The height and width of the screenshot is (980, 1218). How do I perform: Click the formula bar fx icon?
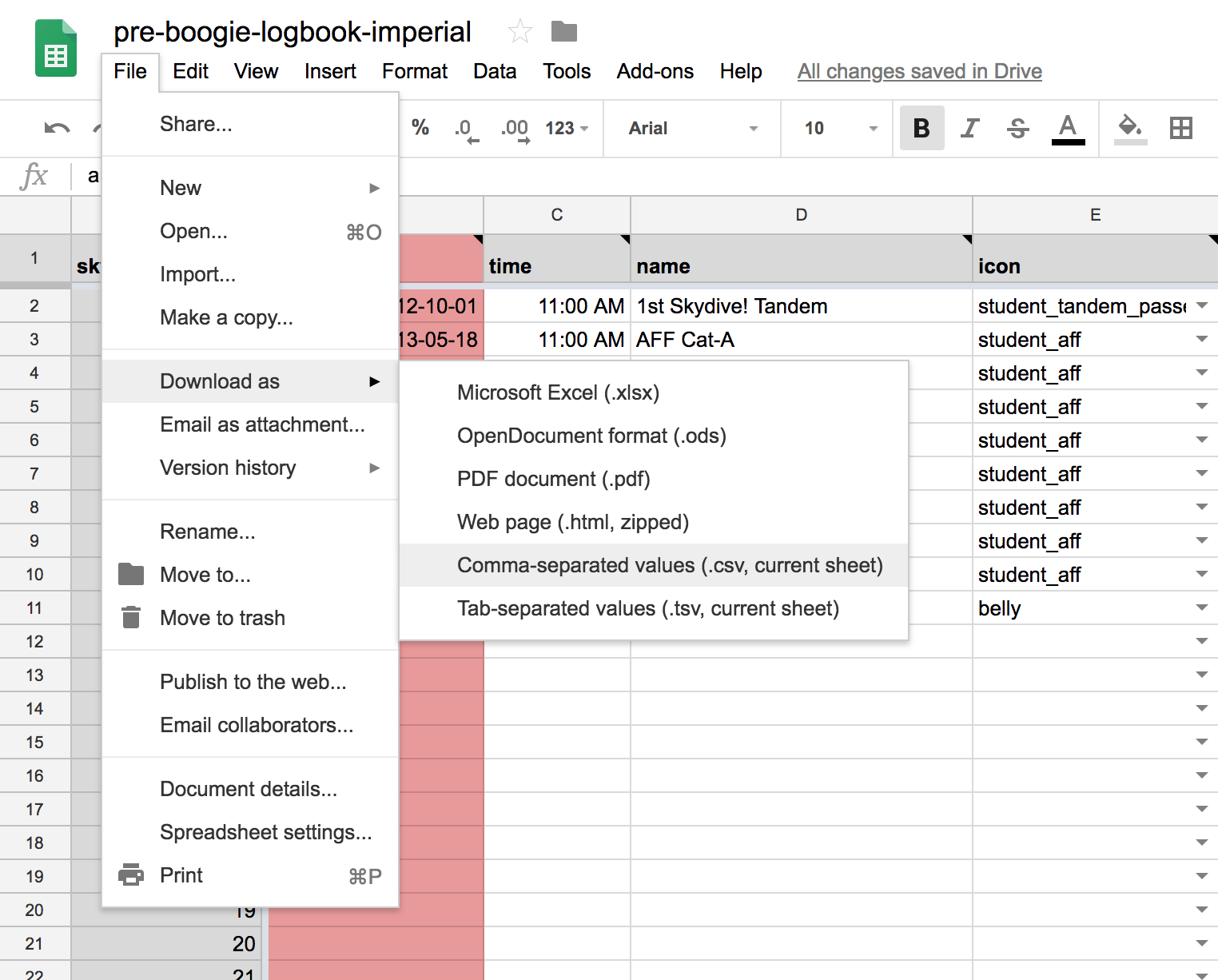(x=34, y=176)
